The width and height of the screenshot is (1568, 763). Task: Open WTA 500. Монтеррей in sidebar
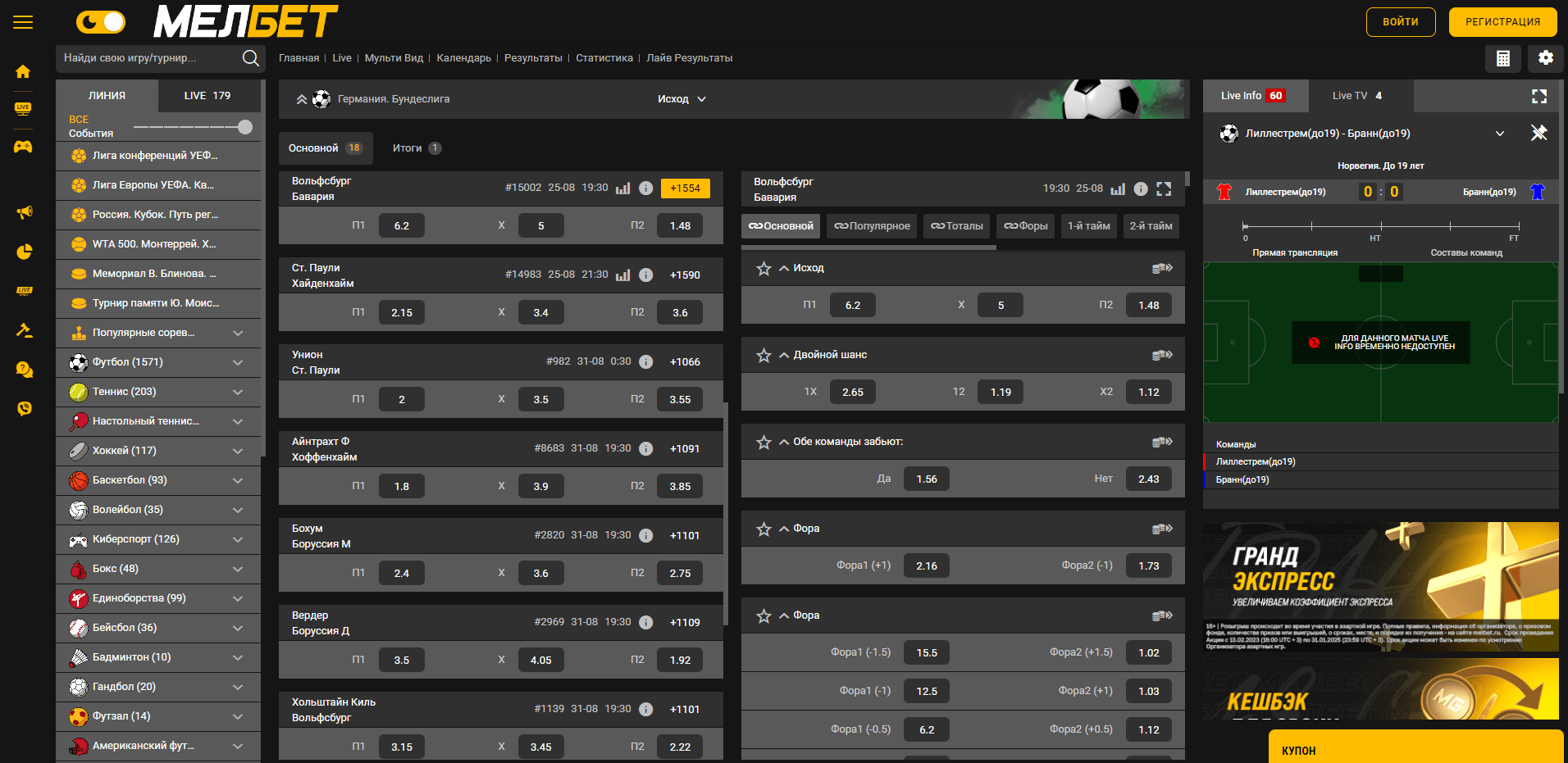point(158,244)
